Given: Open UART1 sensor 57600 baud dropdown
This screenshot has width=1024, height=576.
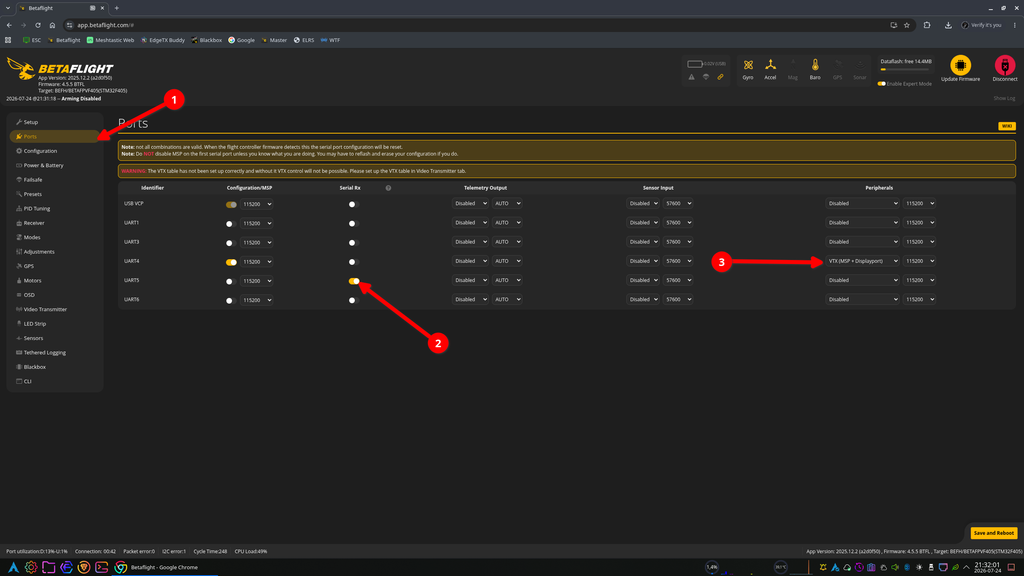Looking at the screenshot, I should click(677, 223).
